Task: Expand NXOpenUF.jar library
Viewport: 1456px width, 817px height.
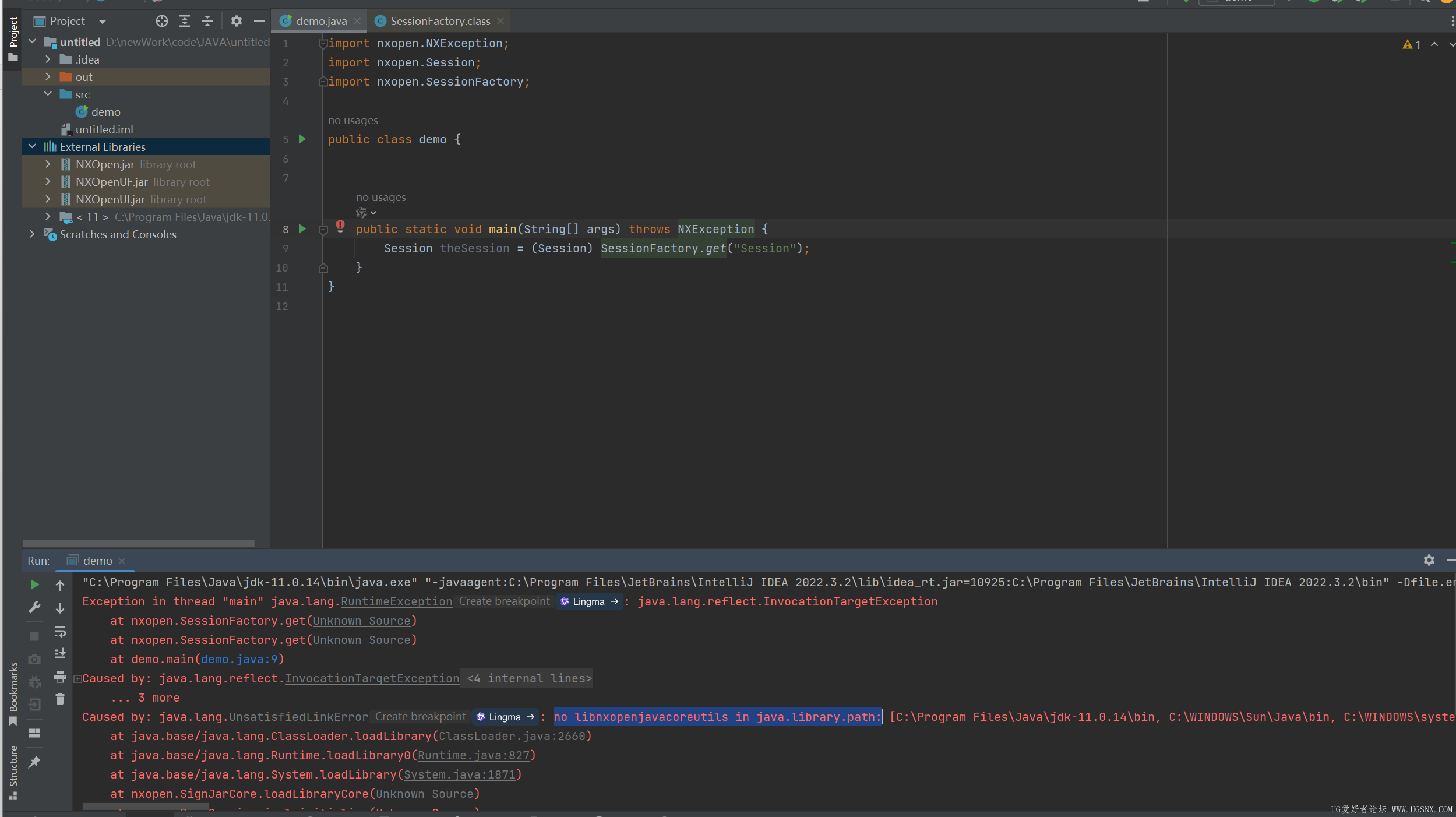Action: [48, 182]
